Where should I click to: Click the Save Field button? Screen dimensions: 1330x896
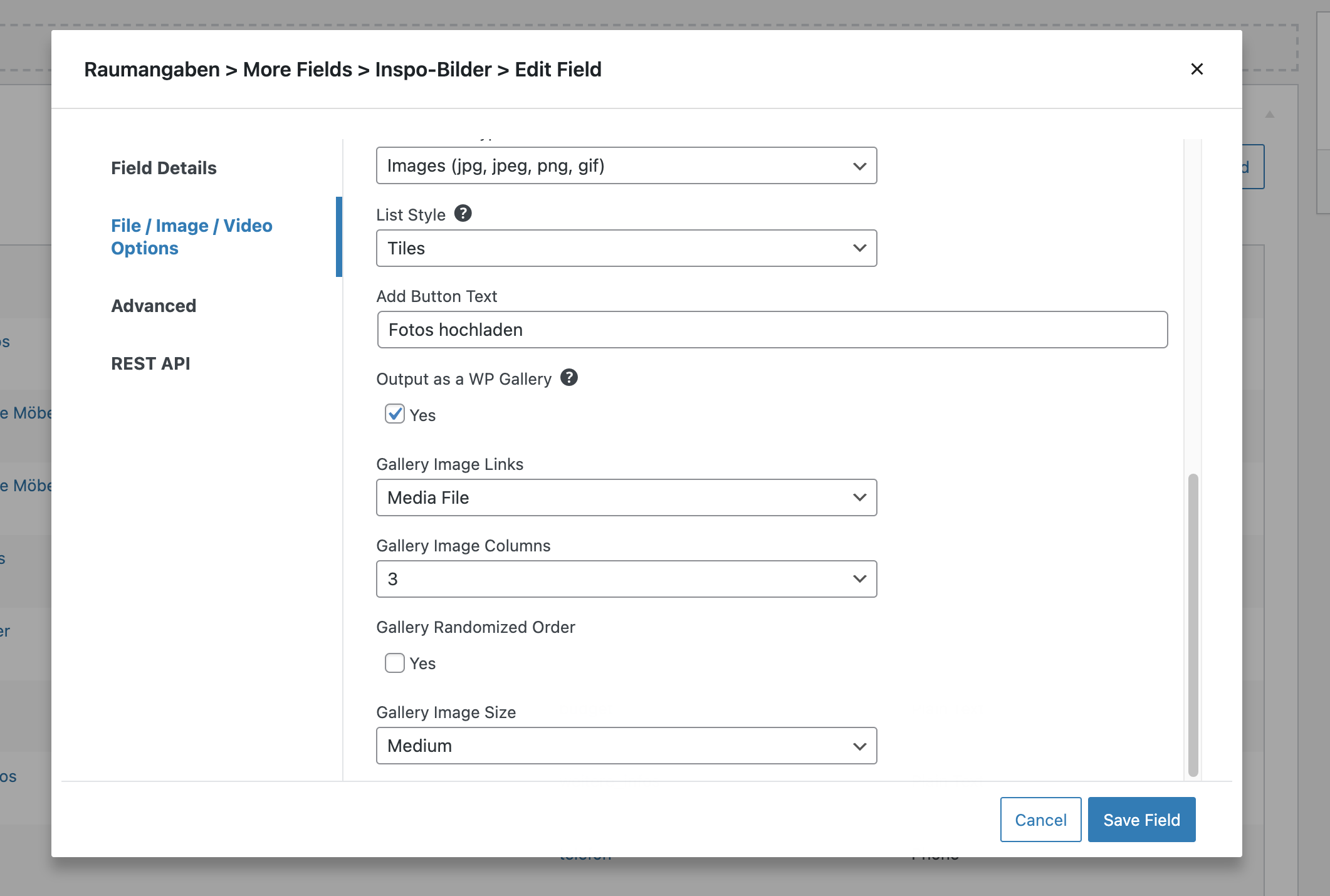click(x=1141, y=820)
